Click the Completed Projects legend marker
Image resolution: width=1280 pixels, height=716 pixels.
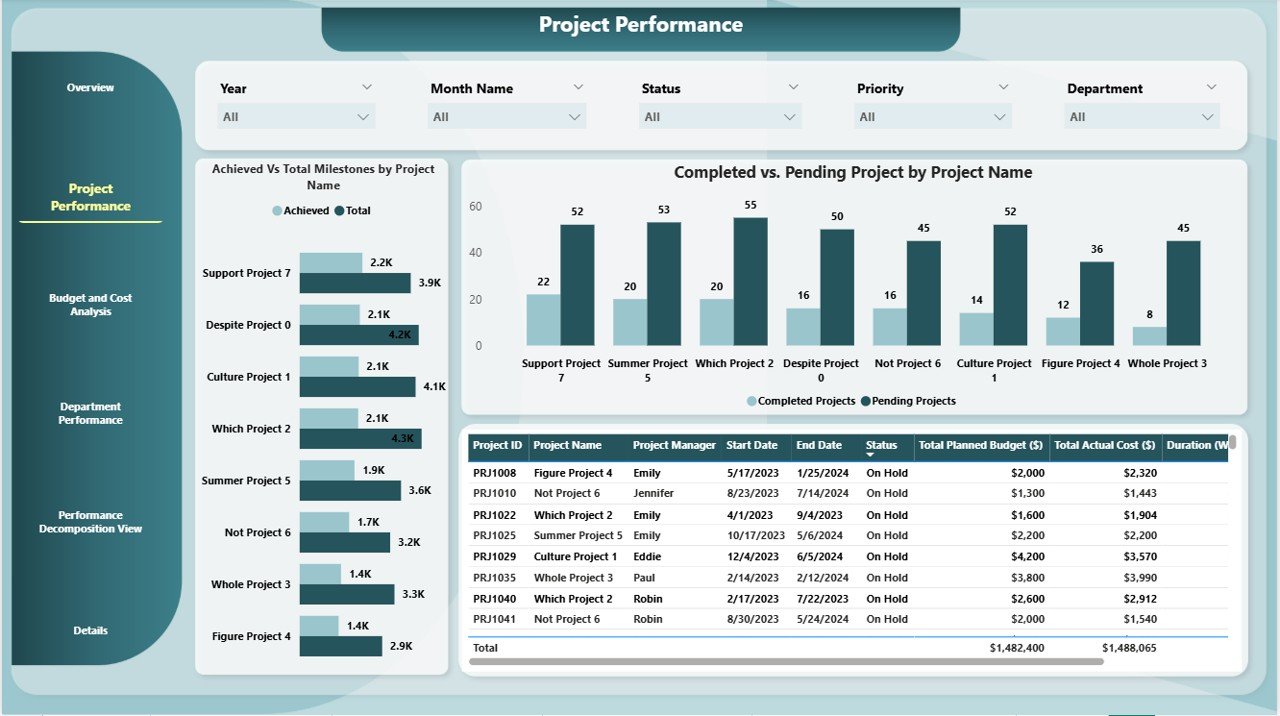click(751, 401)
